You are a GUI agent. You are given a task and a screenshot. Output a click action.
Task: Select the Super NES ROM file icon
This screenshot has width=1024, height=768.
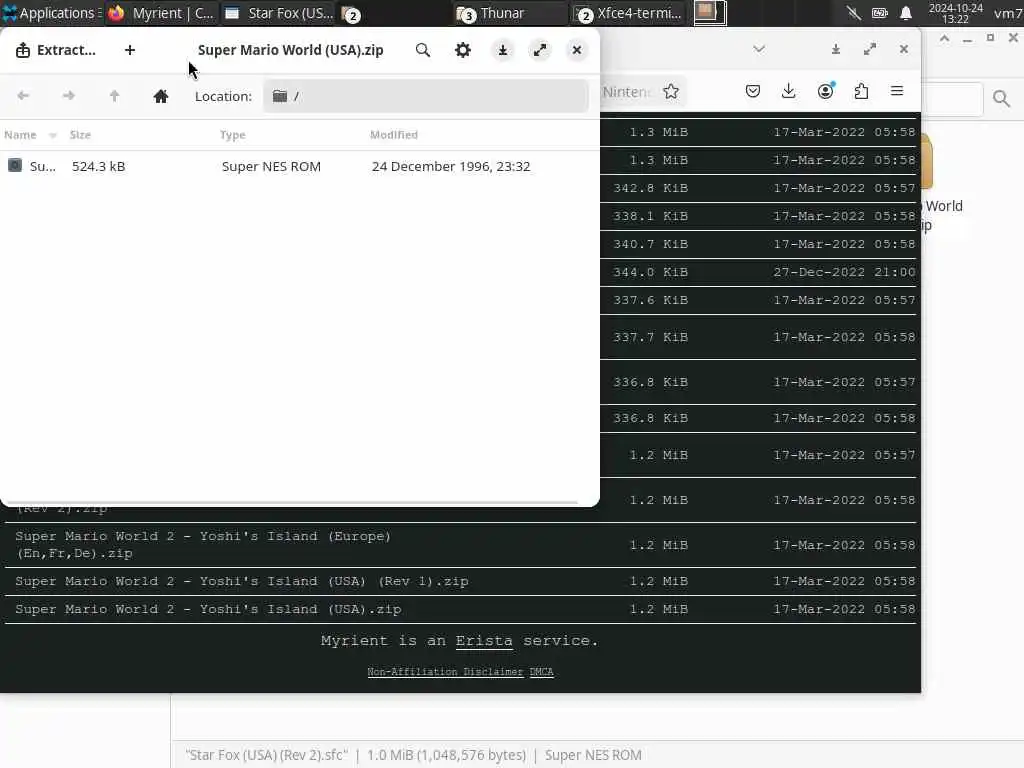[15, 165]
